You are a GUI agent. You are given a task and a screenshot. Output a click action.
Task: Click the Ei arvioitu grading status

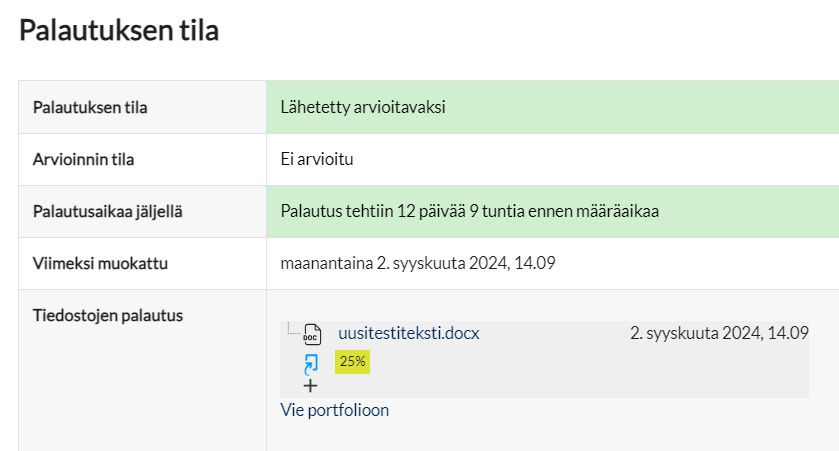click(318, 159)
